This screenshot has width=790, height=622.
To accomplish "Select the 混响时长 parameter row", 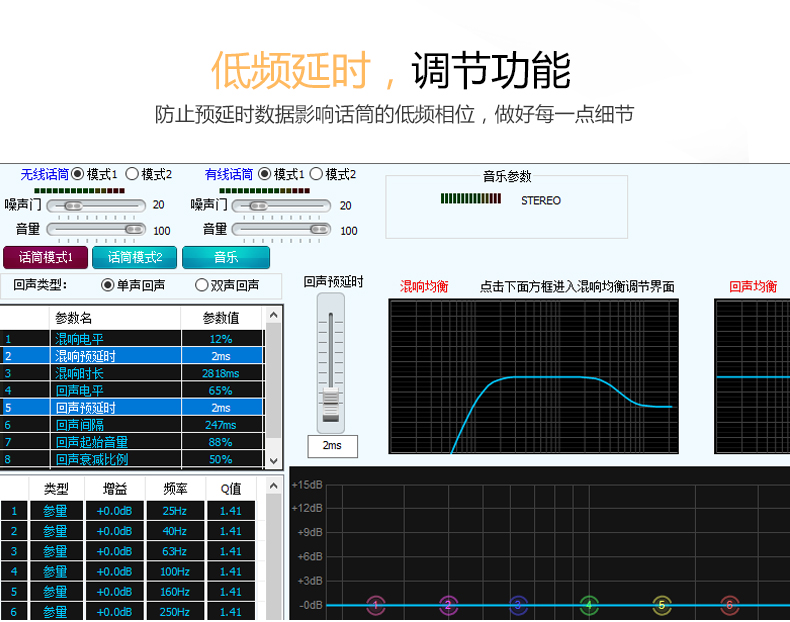I will tap(132, 373).
